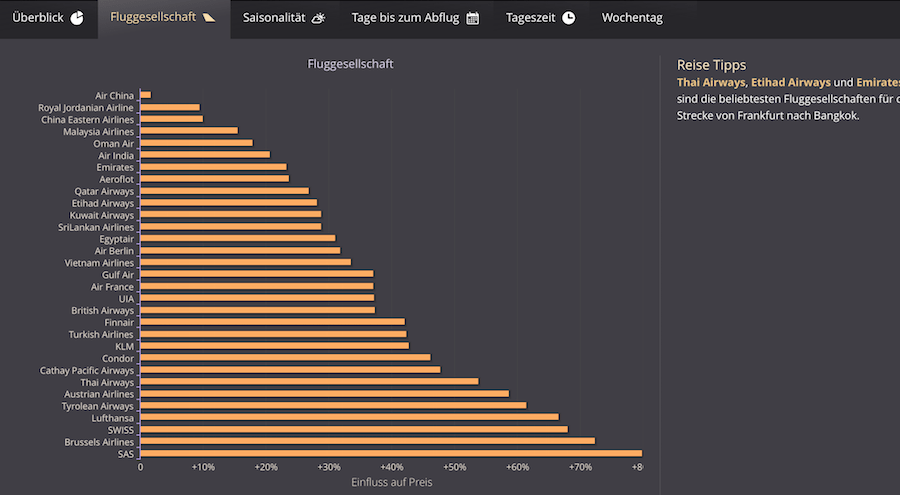Select the Cathay Pacific Airways bar

(290, 370)
